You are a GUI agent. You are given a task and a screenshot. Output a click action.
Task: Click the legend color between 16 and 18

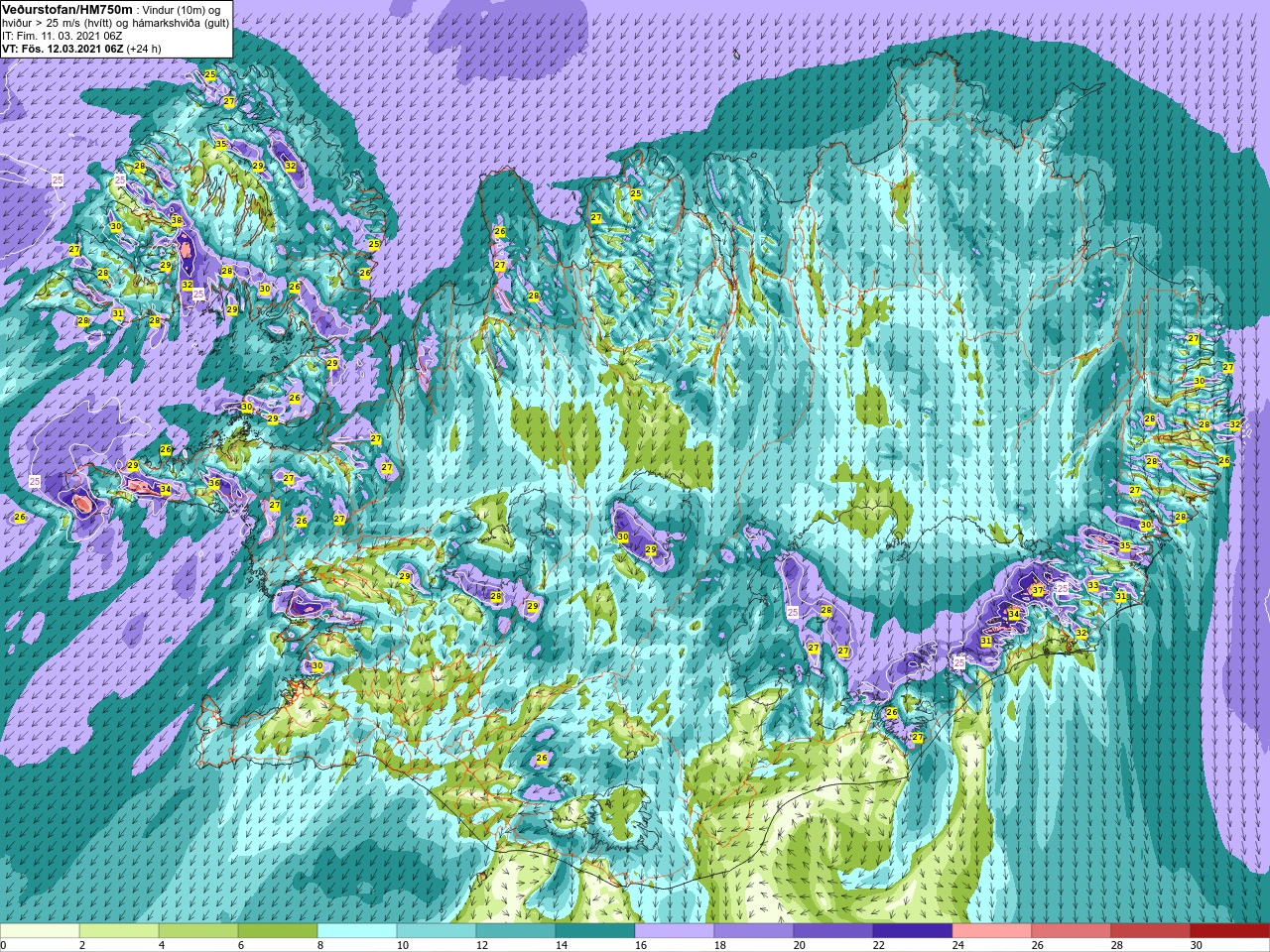[x=675, y=931]
